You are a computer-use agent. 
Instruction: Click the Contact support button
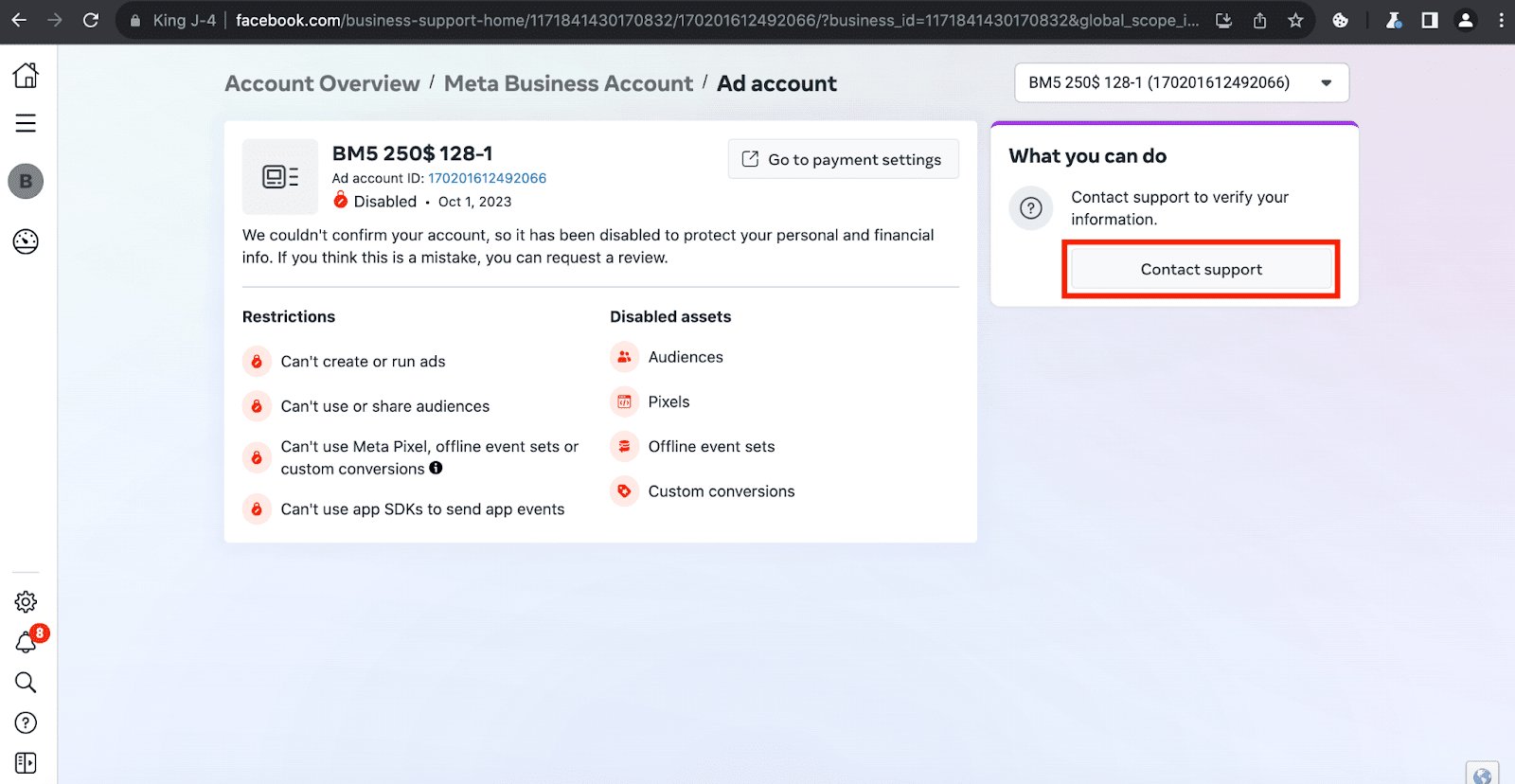(x=1201, y=269)
